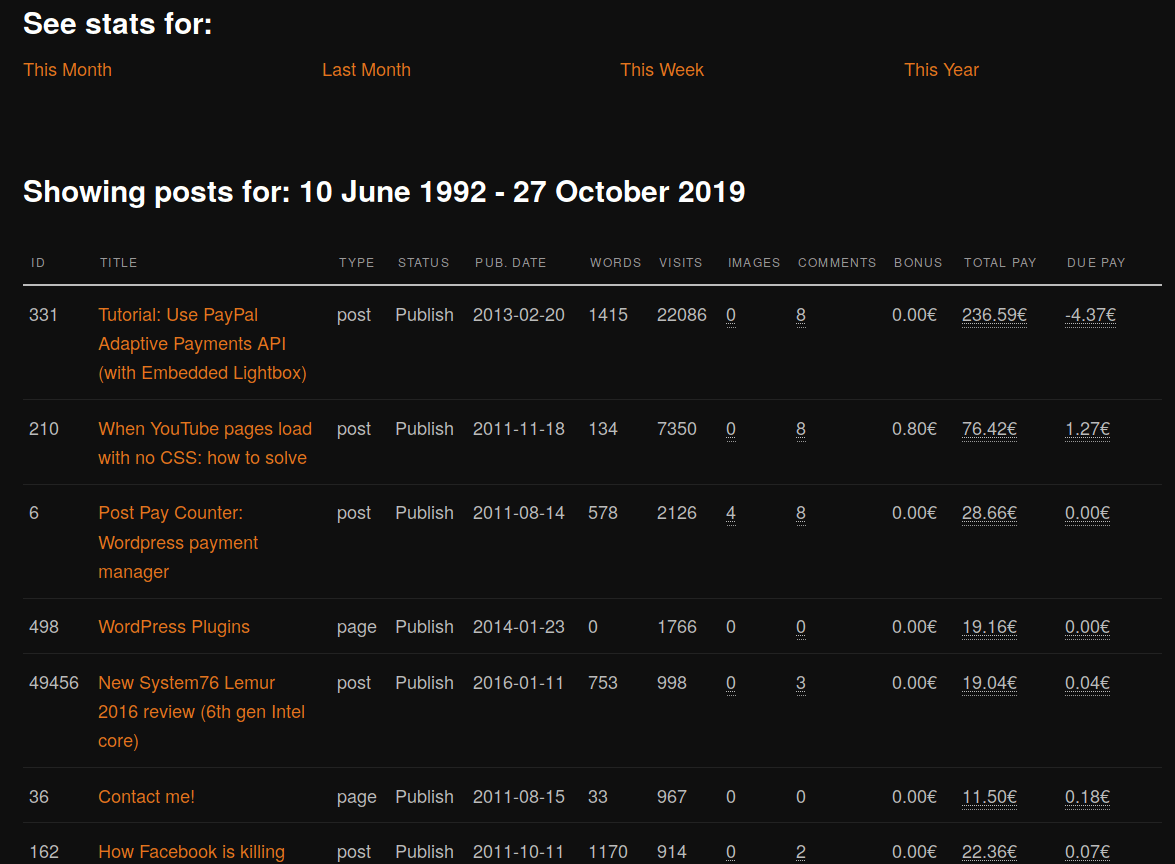Open Post Pay Counter payment manager post
1175x864 pixels.
point(178,543)
